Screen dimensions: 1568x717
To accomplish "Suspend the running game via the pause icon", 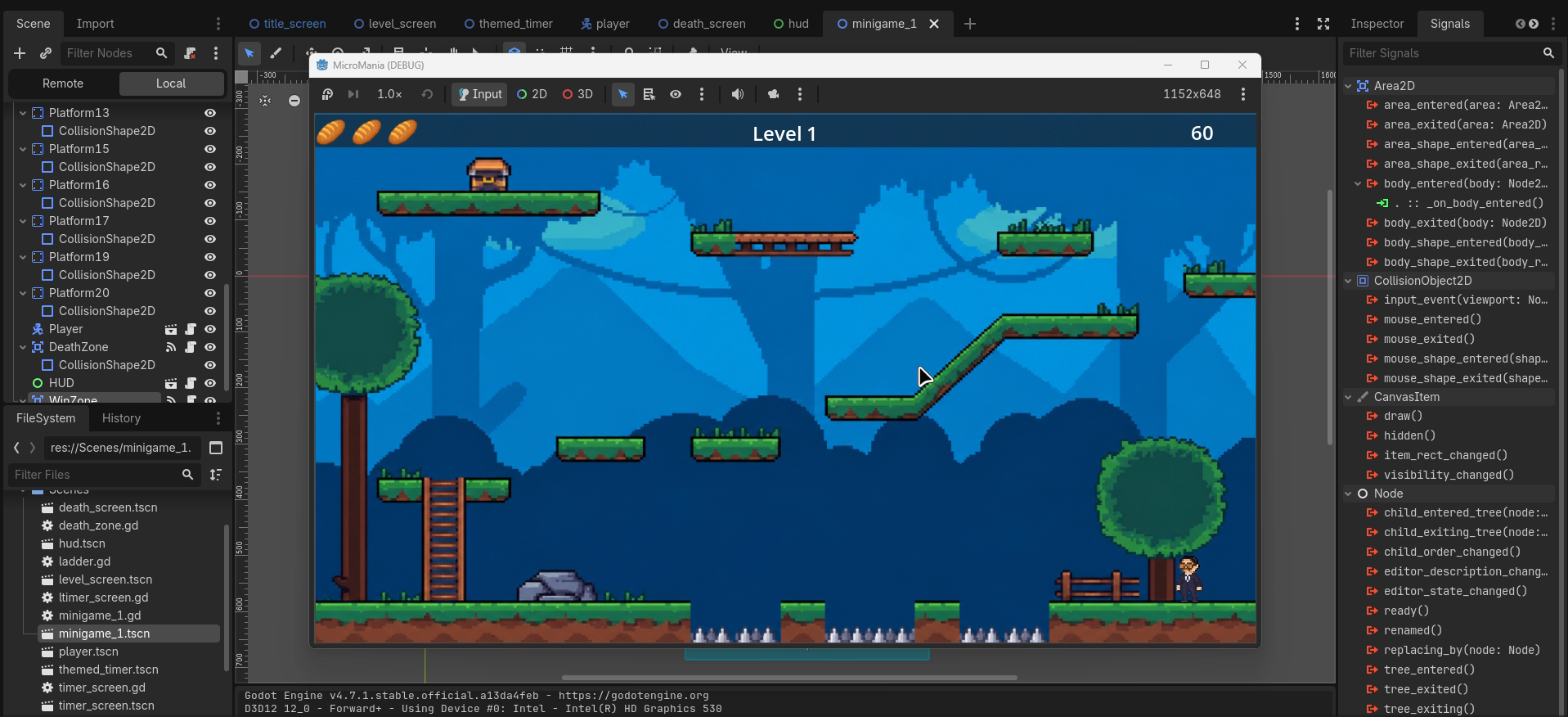I will (327, 94).
